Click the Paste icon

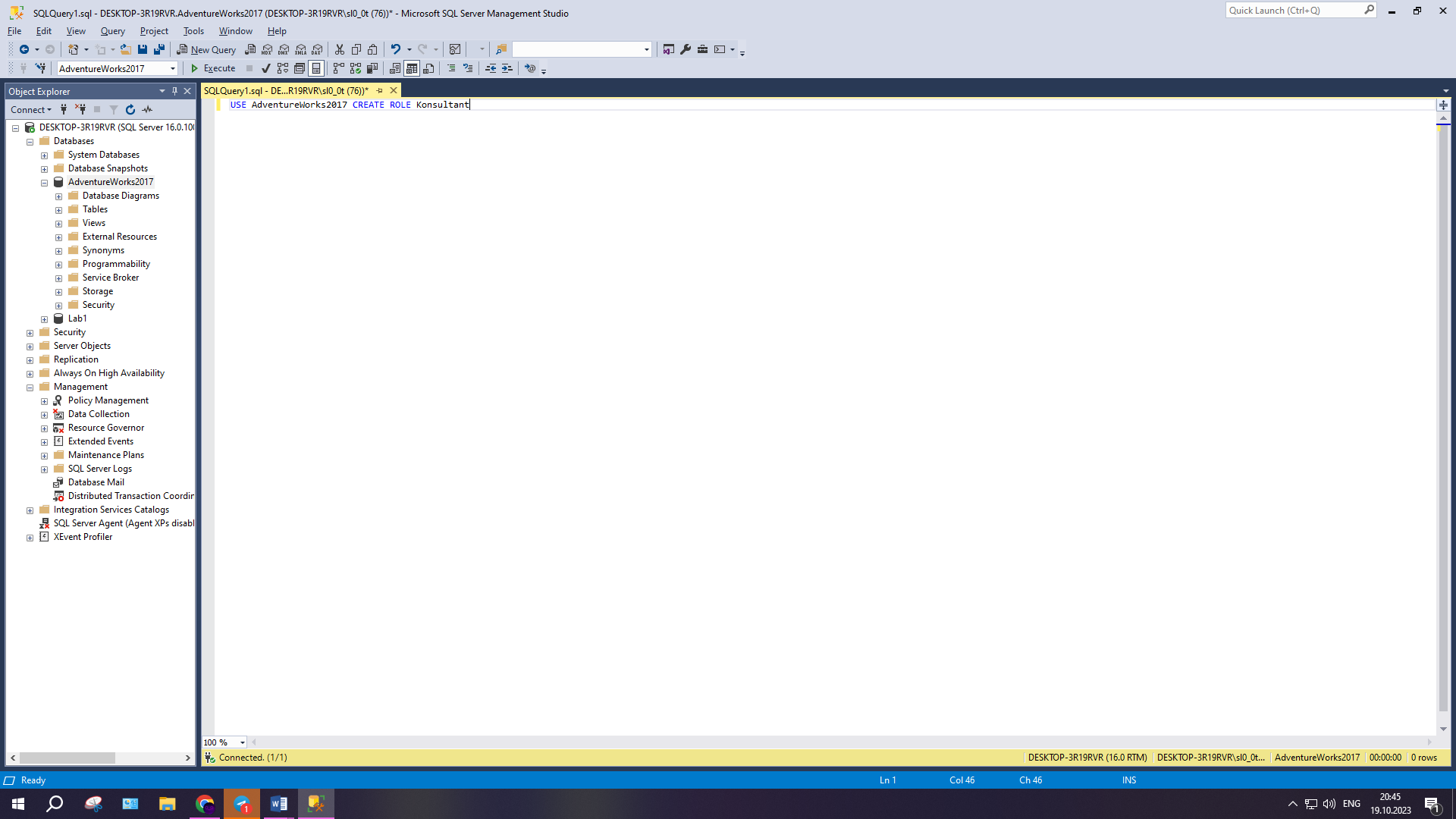tap(372, 49)
